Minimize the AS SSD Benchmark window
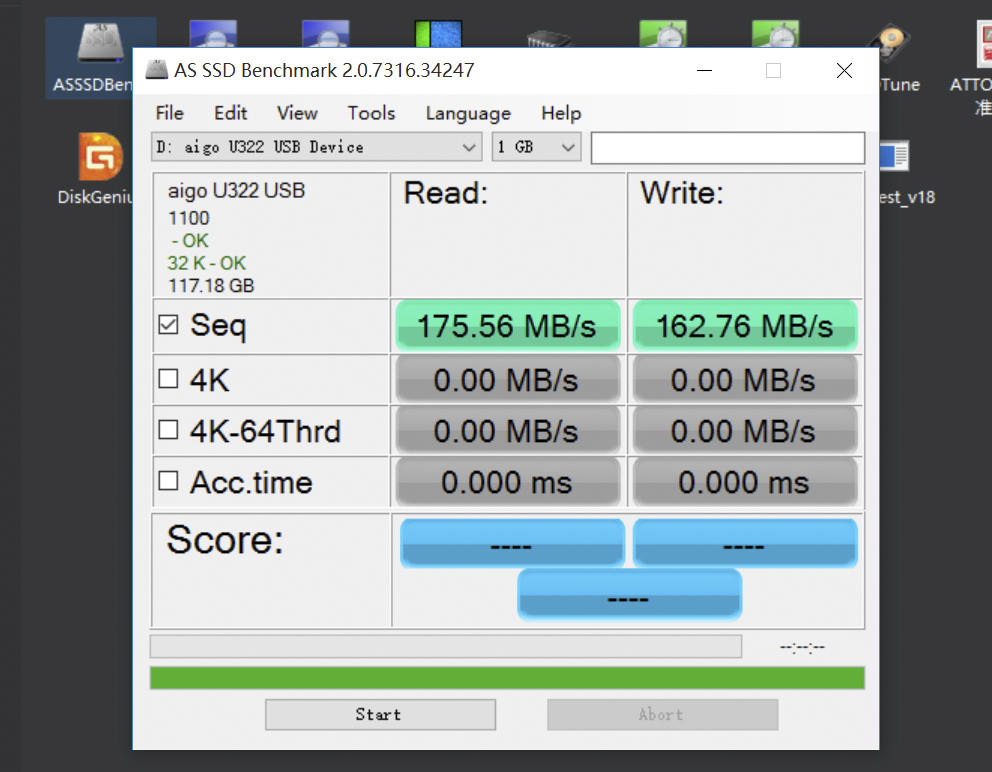Screen dimensions: 992x772 click(704, 70)
